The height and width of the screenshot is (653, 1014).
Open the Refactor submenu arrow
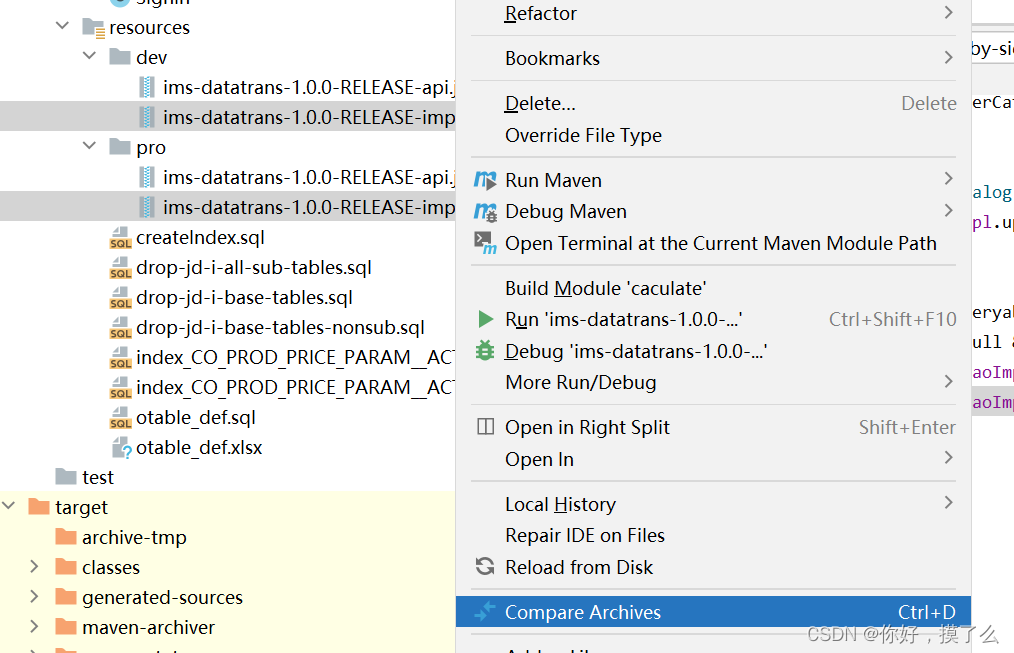(x=948, y=12)
